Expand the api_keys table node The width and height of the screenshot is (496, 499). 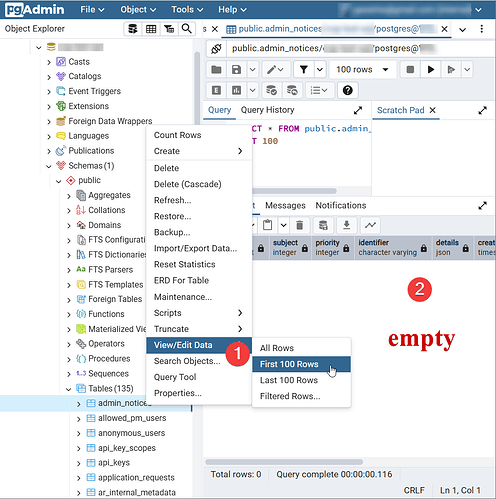pos(79,463)
